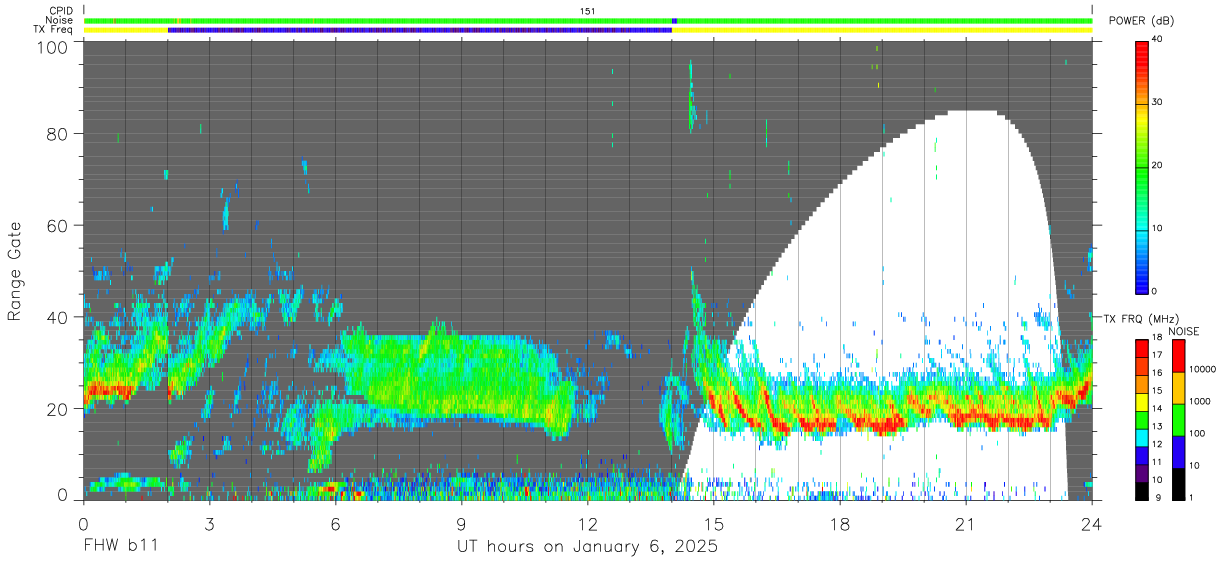Screen dimensions: 1228x567
Task: Click the green segment of NOISE color bar
Action: click(x=1179, y=419)
